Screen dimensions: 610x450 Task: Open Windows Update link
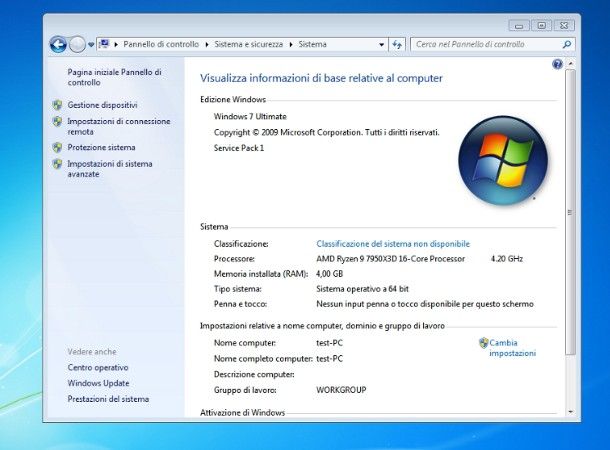click(98, 383)
